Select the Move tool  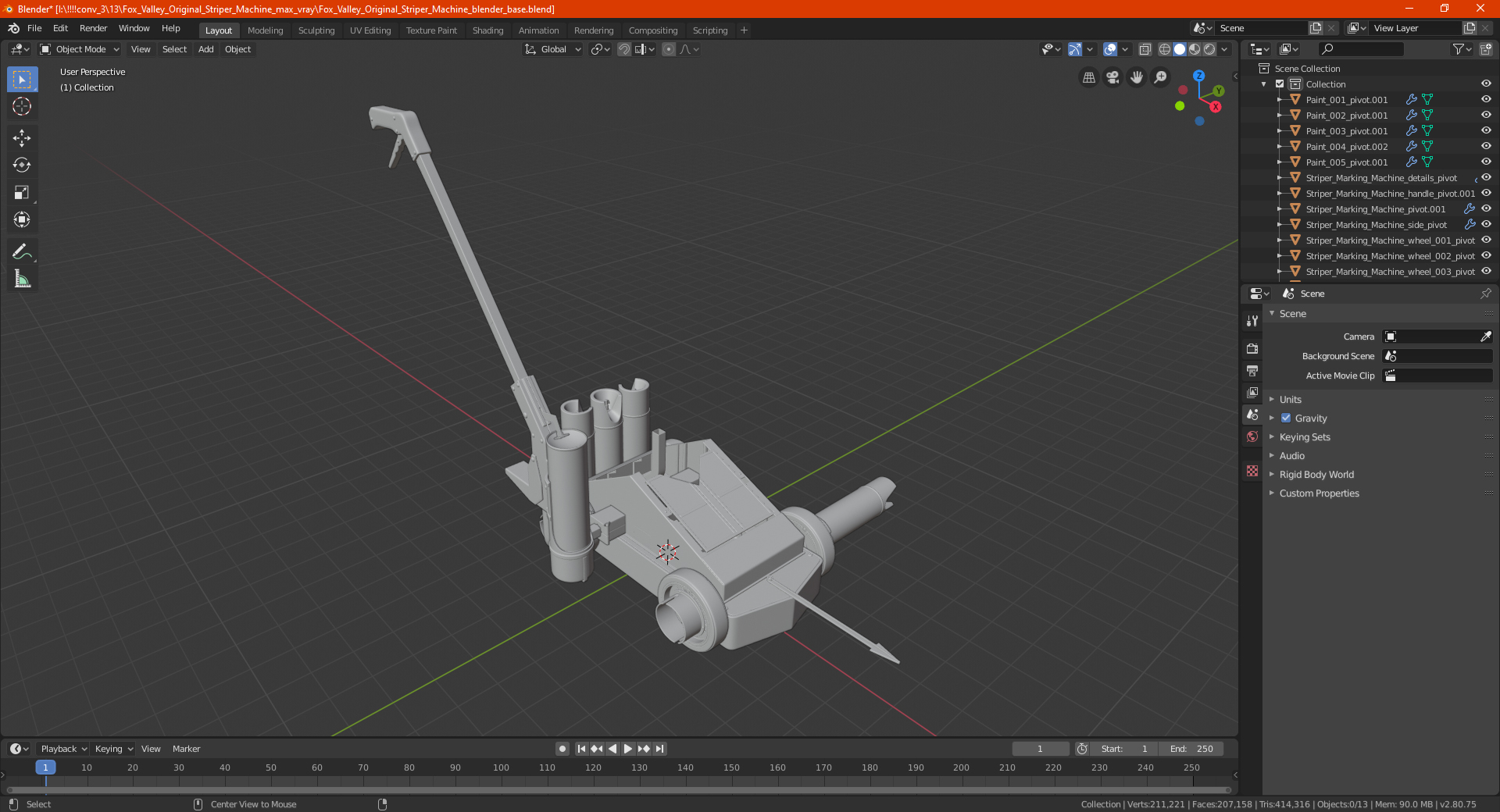22,138
